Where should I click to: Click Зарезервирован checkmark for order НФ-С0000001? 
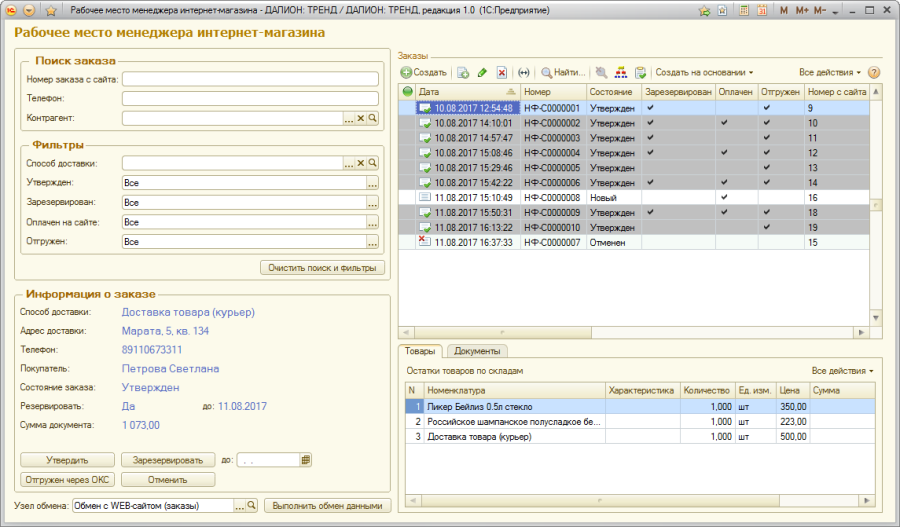tap(650, 108)
